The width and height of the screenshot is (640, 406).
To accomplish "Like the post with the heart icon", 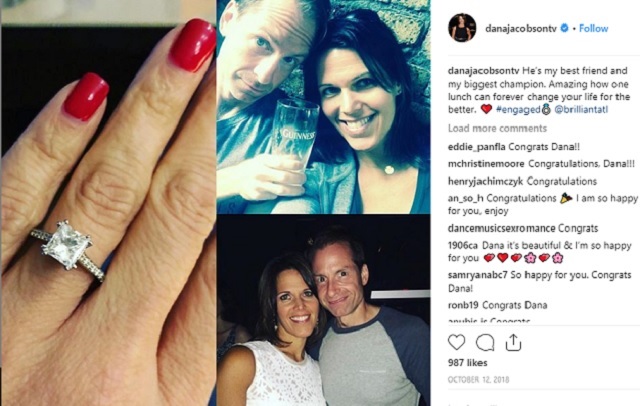I will point(456,342).
